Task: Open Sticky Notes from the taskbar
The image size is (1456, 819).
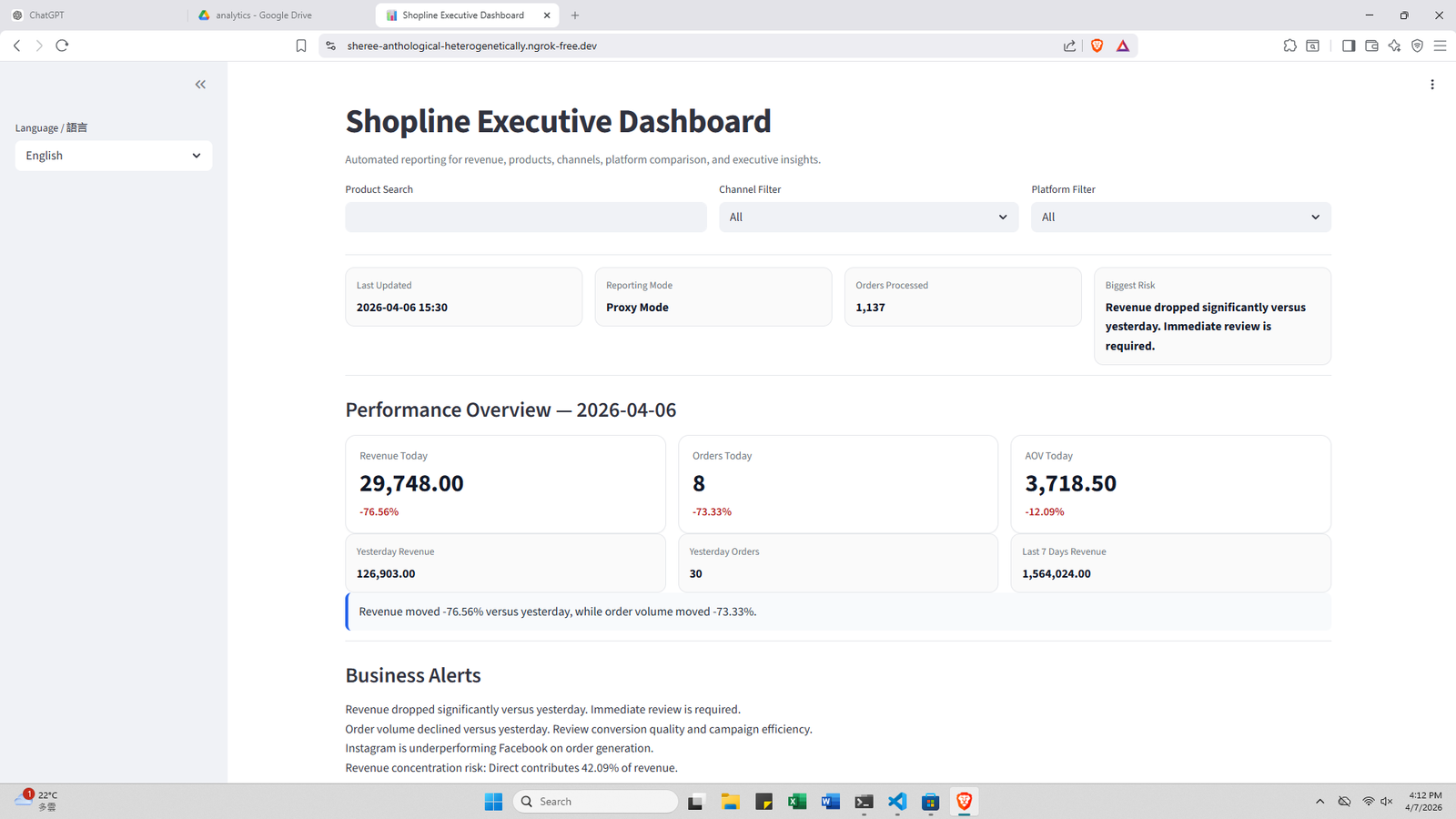Action: coord(763,802)
